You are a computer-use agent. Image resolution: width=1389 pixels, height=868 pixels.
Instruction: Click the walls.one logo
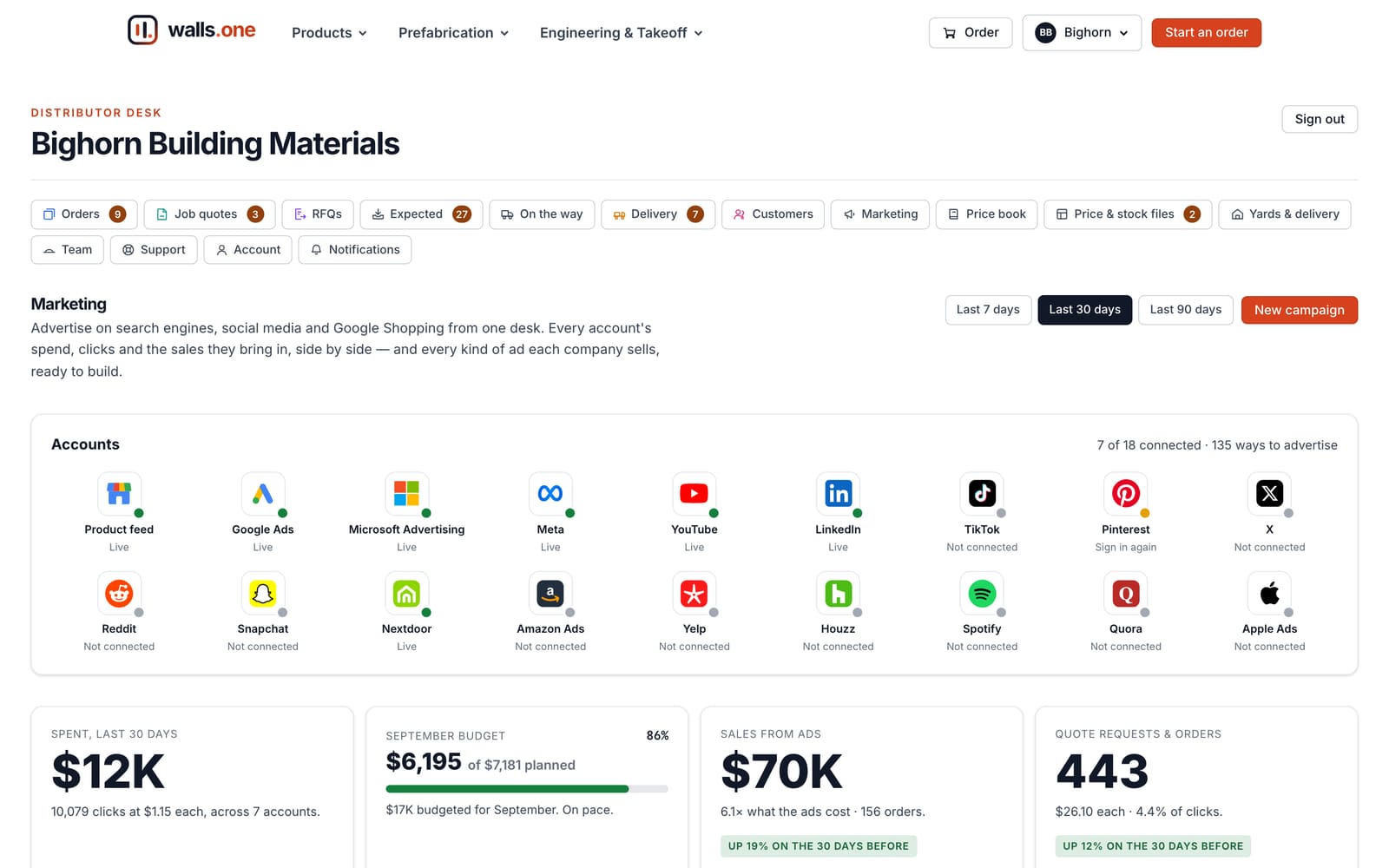[191, 30]
